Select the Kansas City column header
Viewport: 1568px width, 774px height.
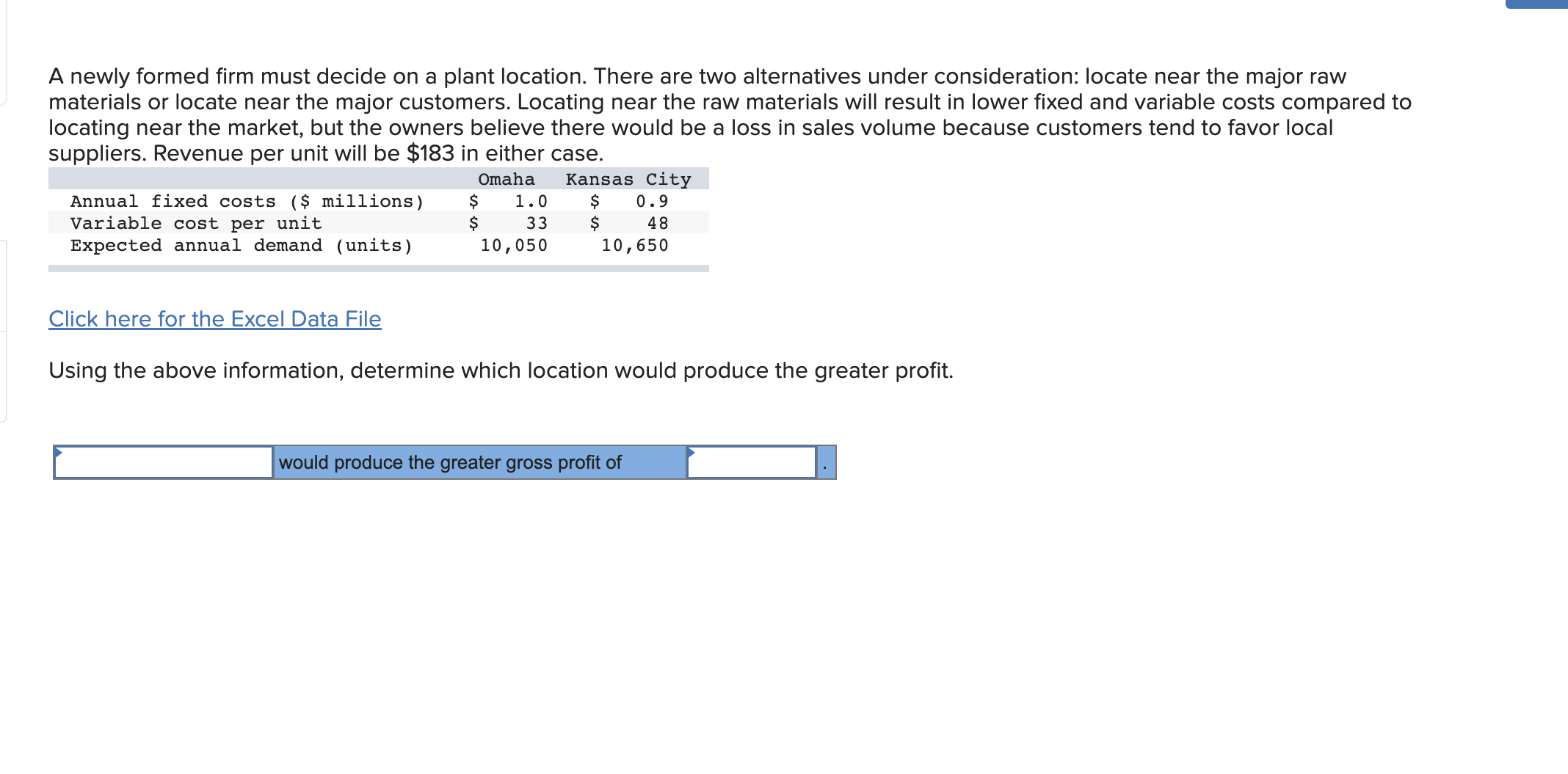628,179
